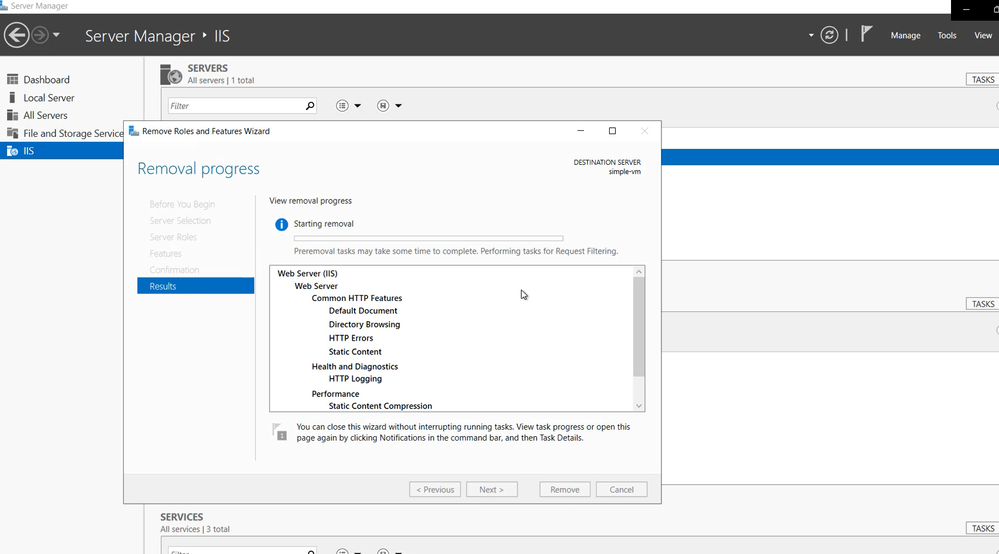Click the IIS sidebar icon
999x554 pixels.
(12, 151)
